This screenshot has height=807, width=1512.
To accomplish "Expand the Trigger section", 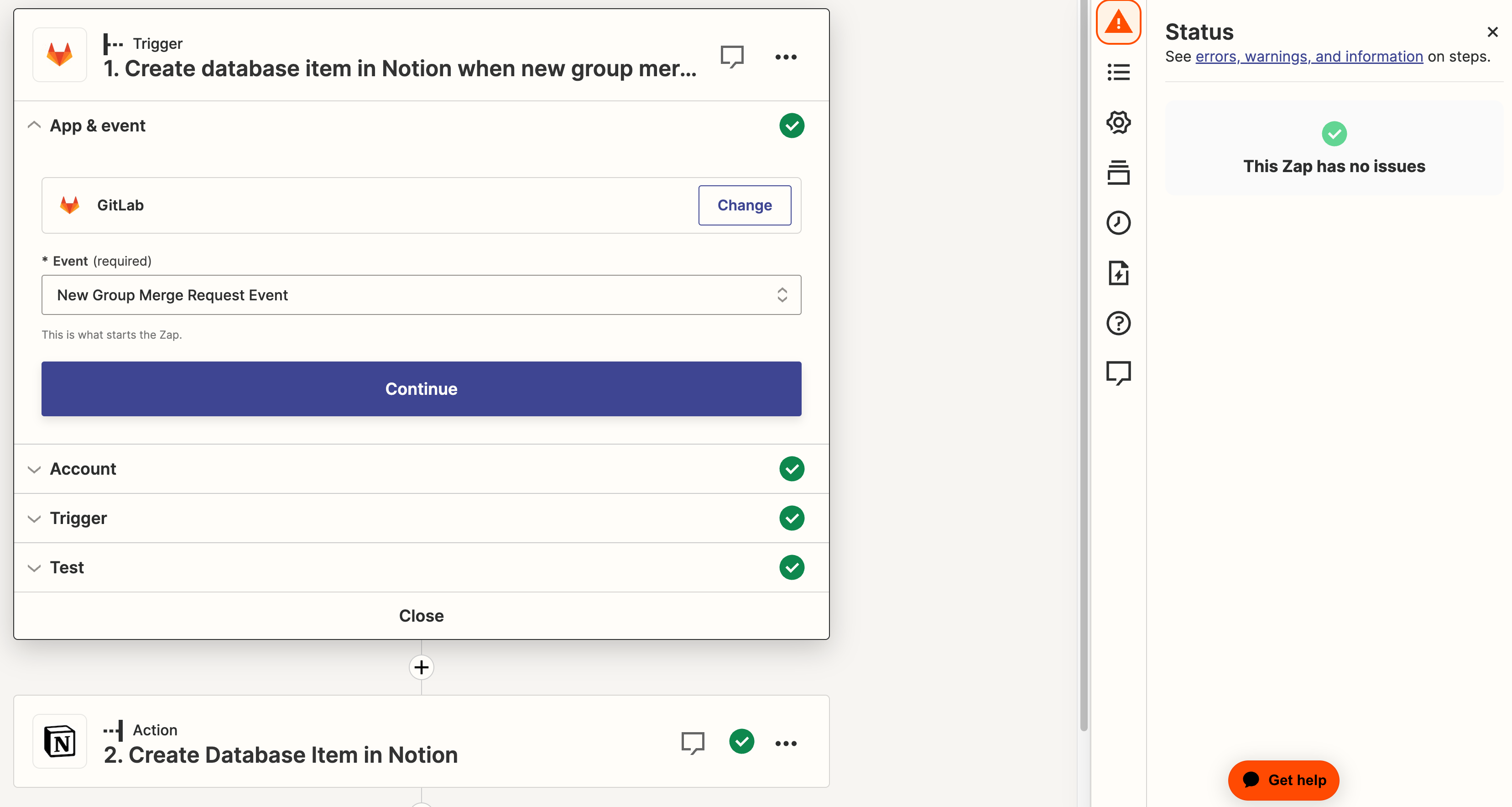I will (34, 519).
